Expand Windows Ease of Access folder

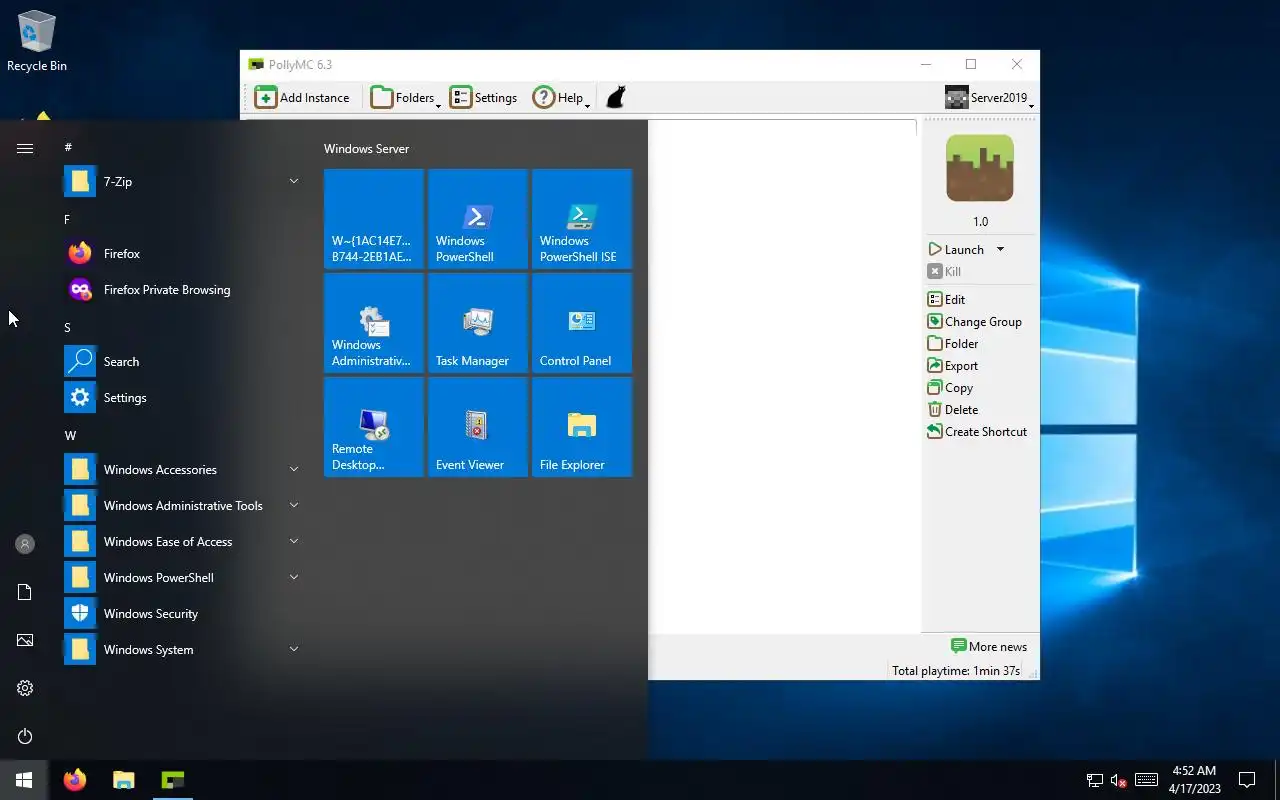tap(184, 541)
